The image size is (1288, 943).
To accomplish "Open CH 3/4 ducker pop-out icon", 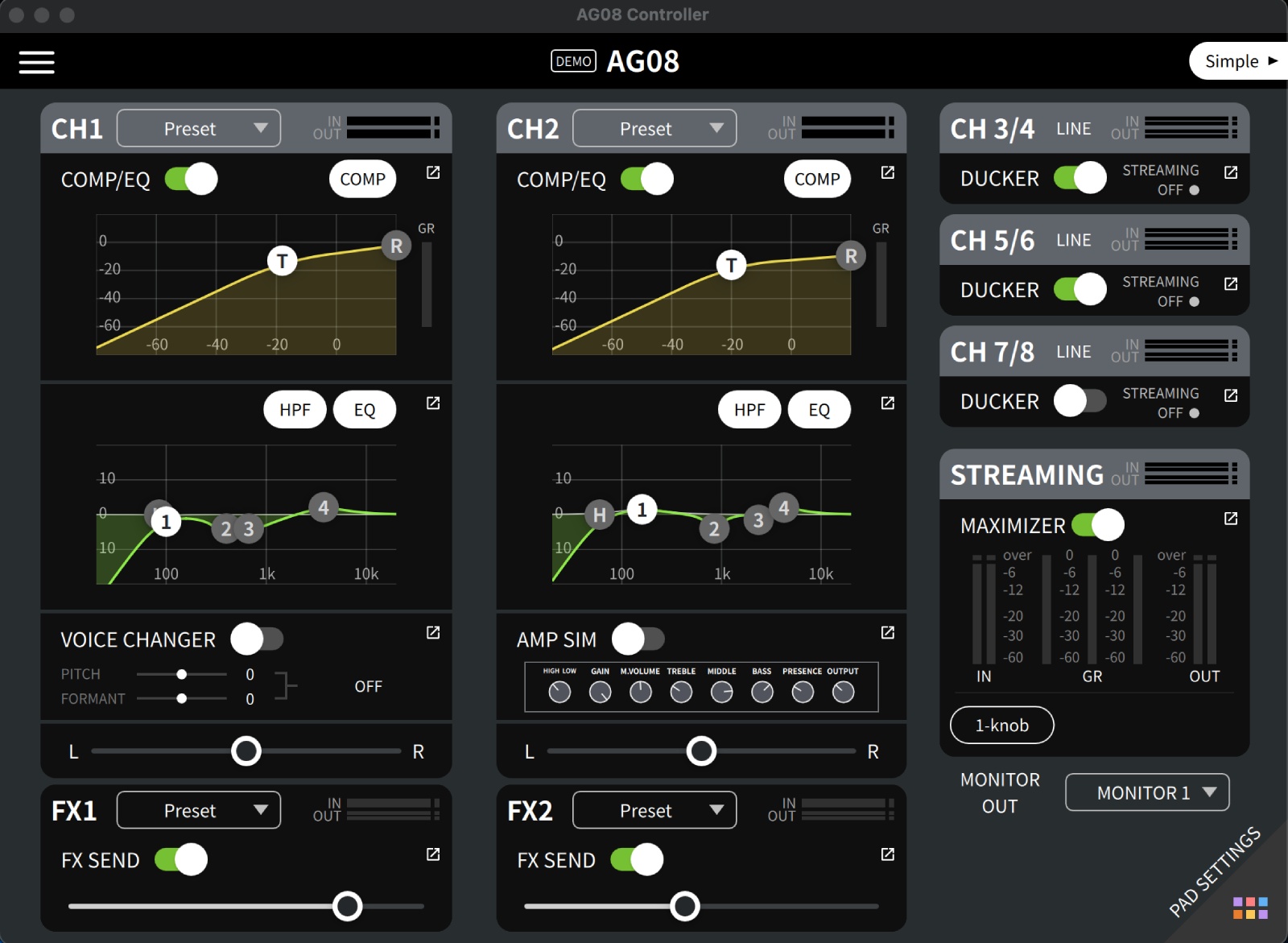I will tap(1231, 172).
